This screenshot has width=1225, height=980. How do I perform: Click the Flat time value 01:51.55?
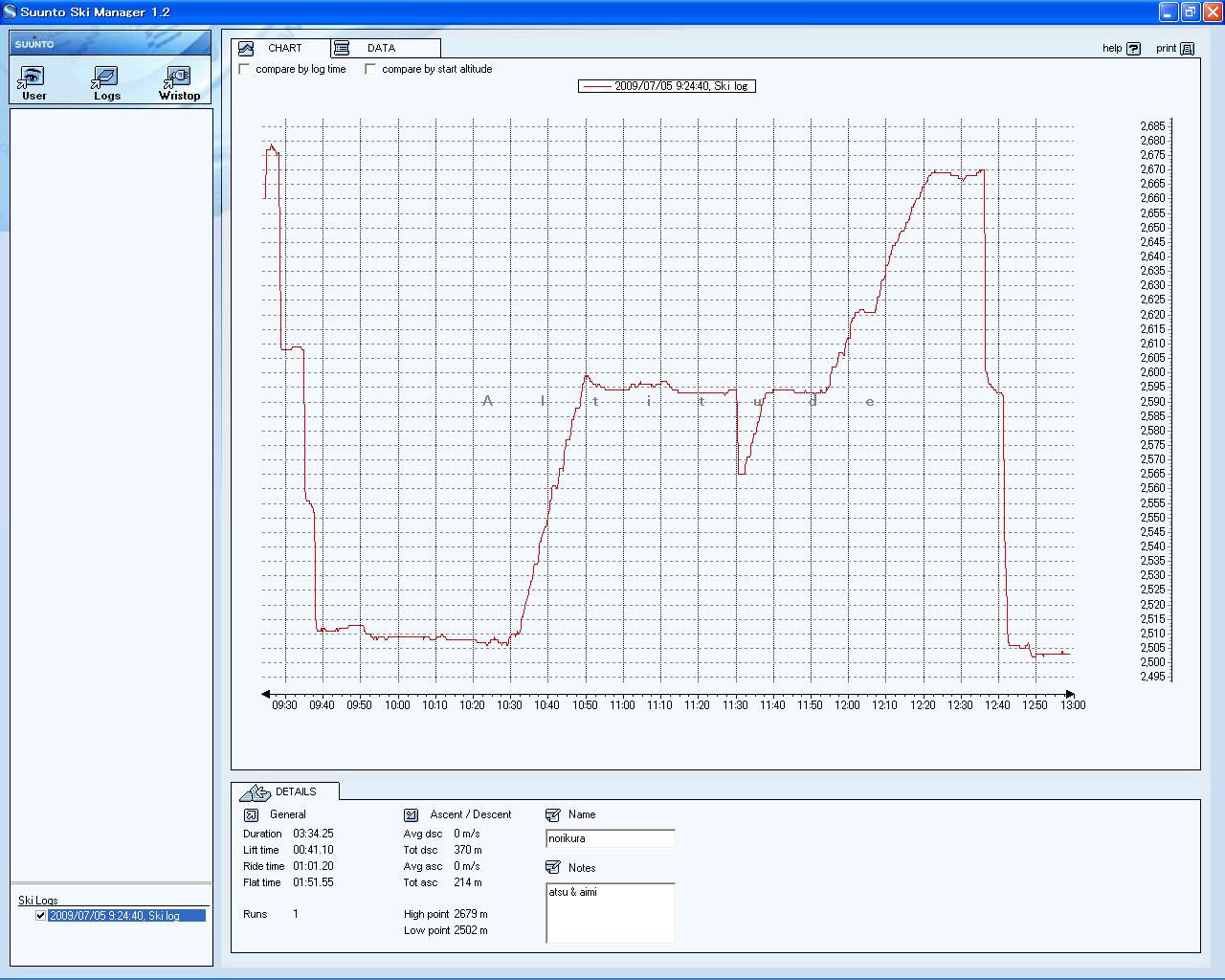[313, 882]
